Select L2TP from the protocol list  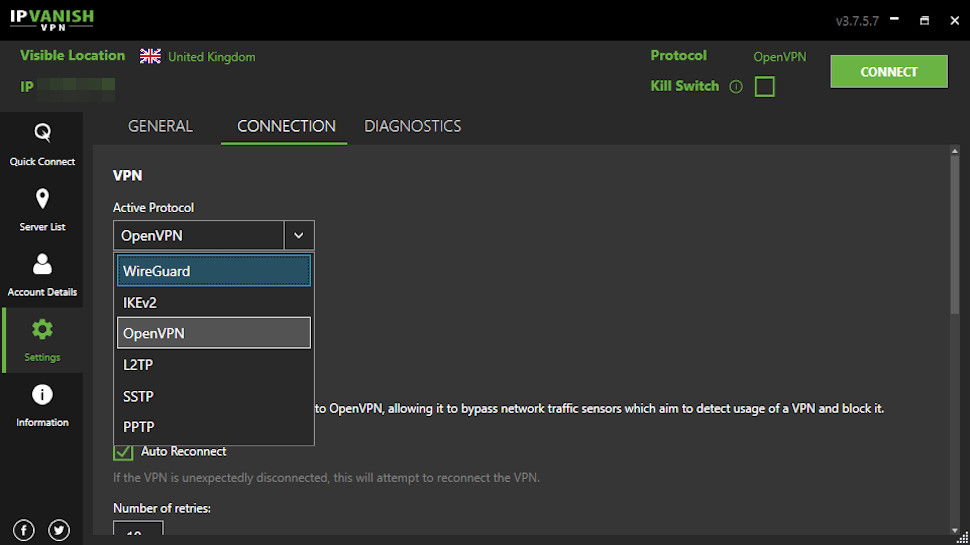pyautogui.click(x=214, y=364)
